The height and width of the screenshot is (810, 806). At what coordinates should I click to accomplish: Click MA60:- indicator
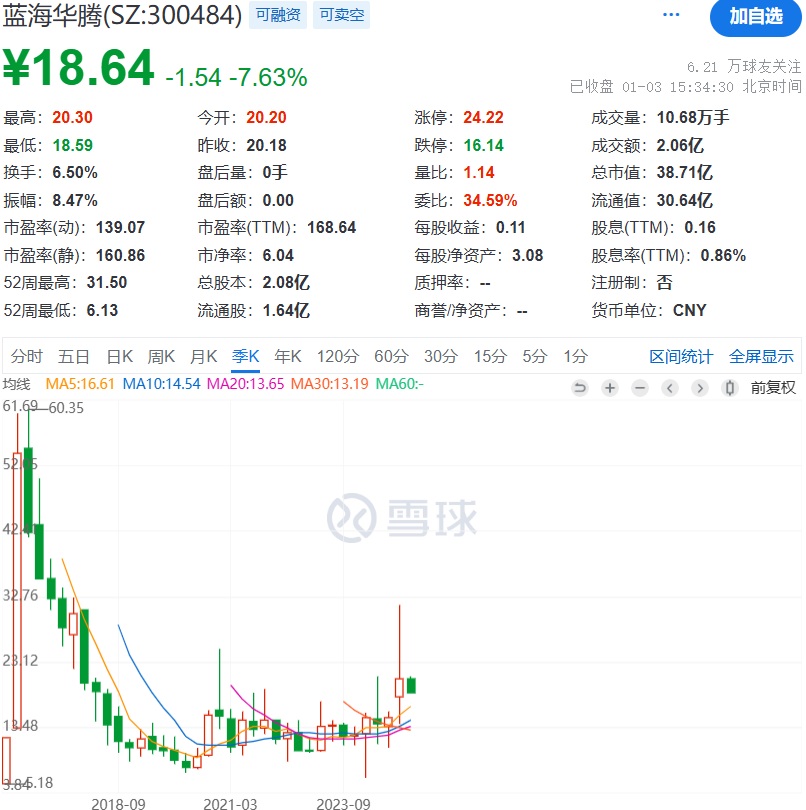coord(399,384)
